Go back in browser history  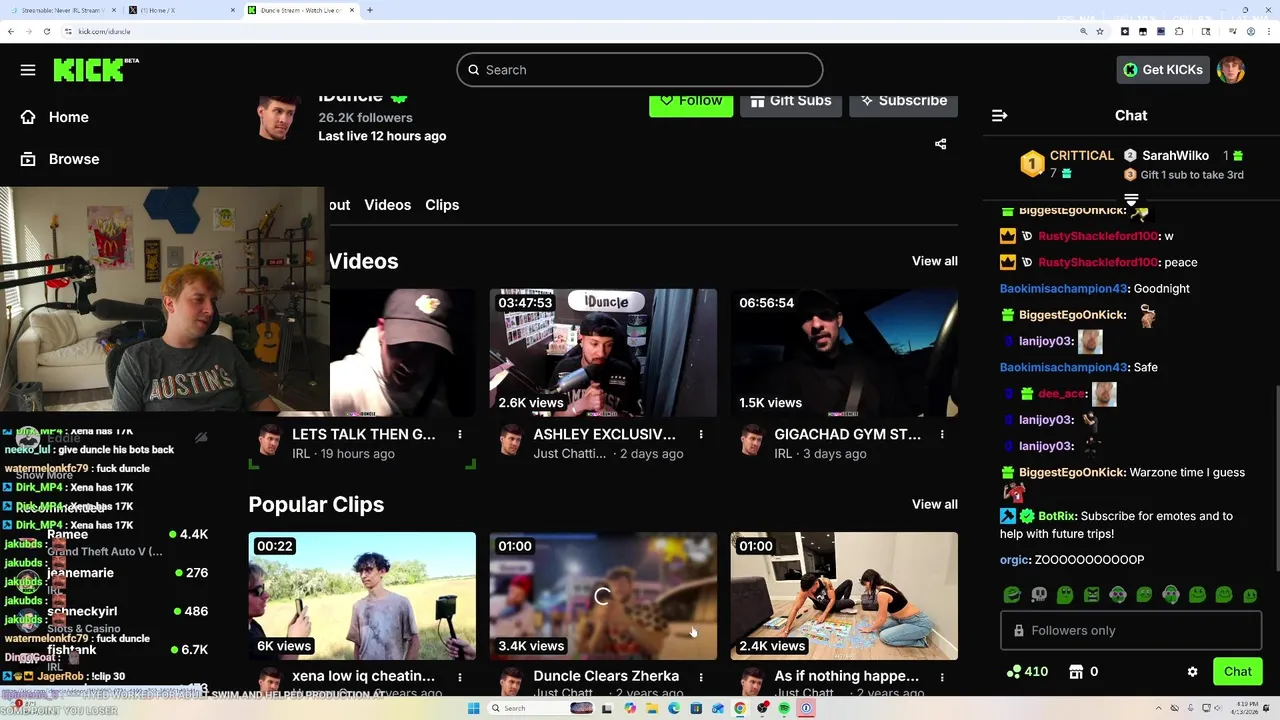click(x=10, y=31)
